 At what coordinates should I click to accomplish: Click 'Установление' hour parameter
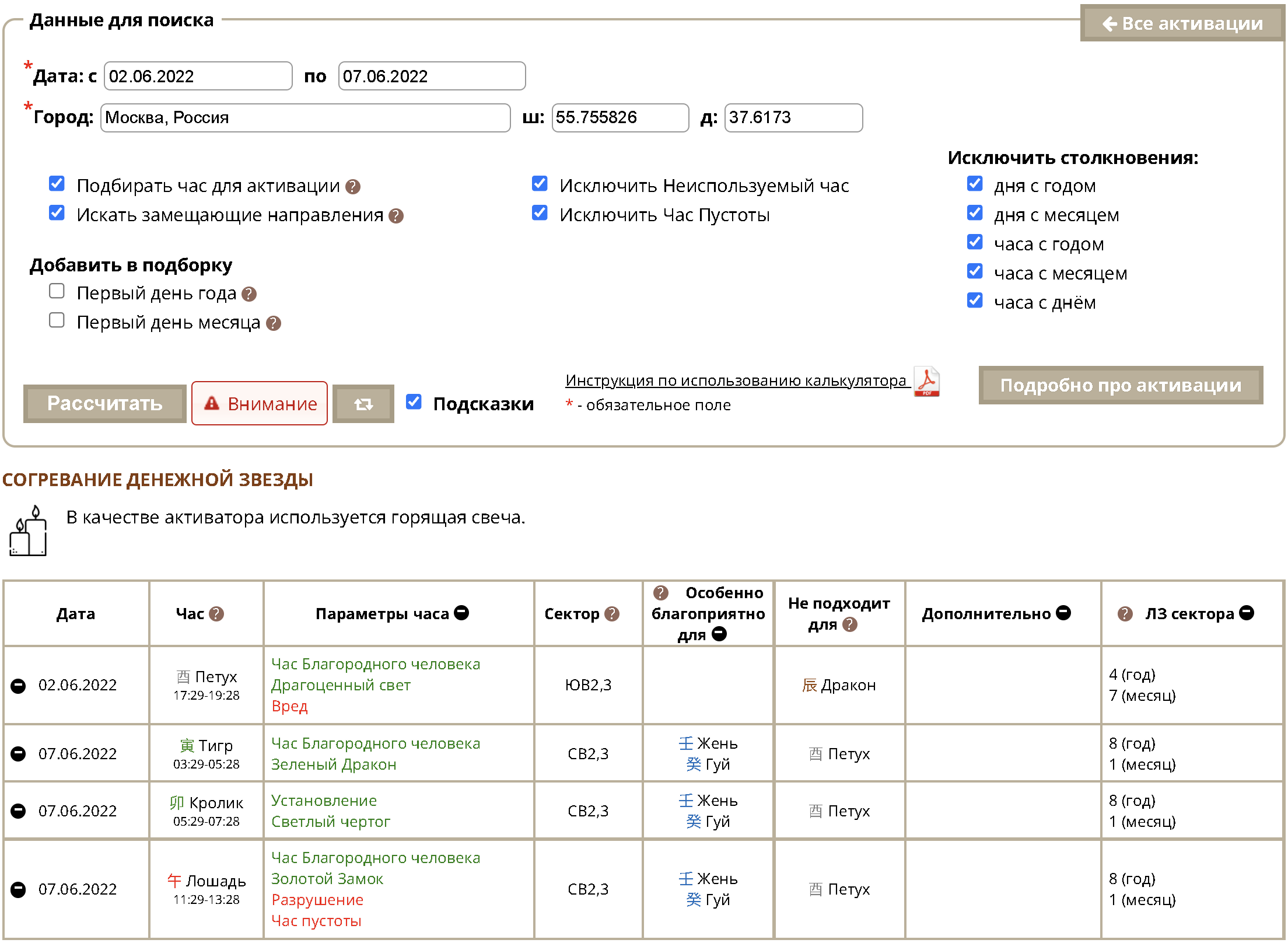coord(324,801)
